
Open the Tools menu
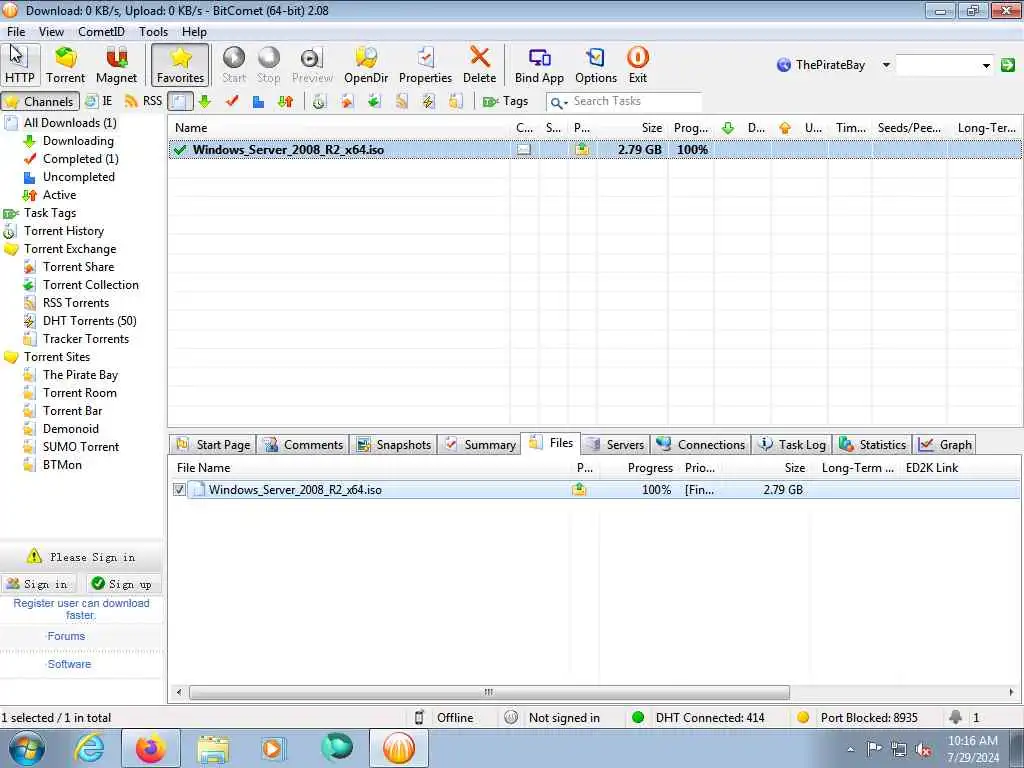[153, 32]
